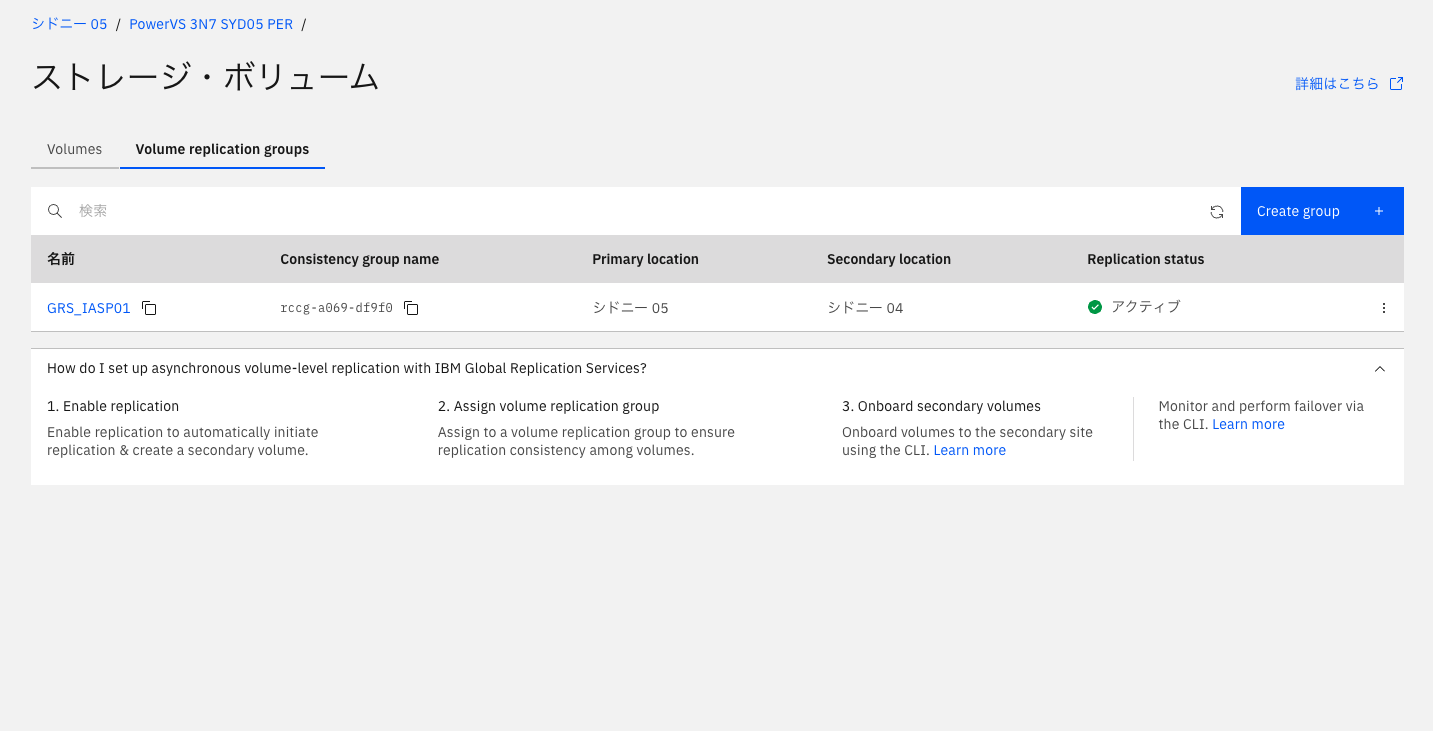
Task: Copy consistency group name rccg-a069-df9f0
Action: click(x=411, y=308)
